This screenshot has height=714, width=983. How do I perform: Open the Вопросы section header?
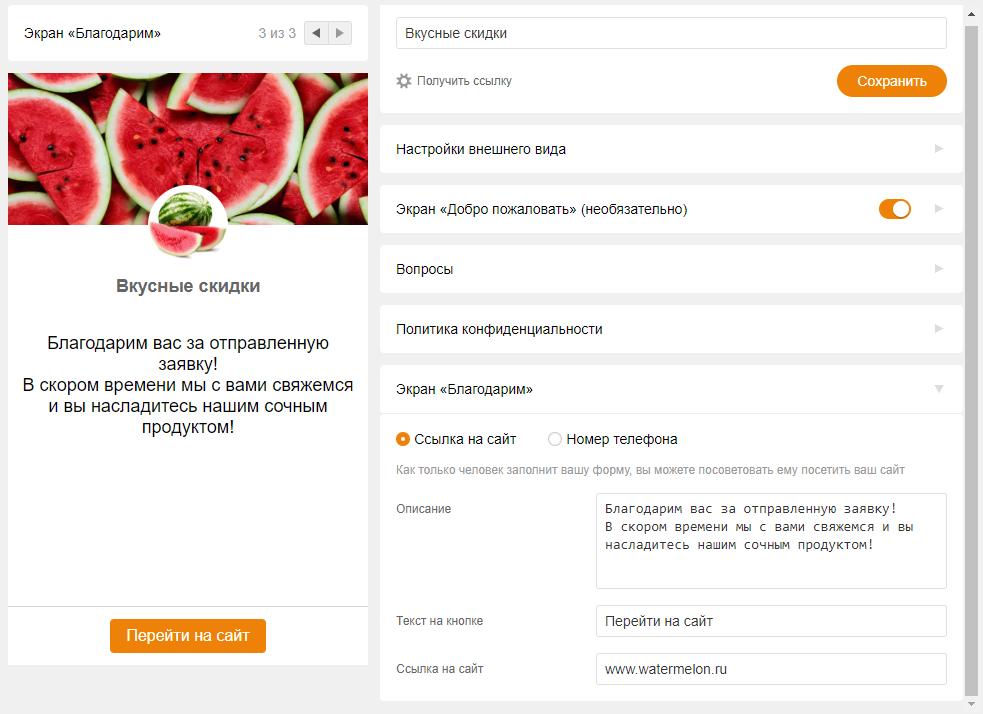[425, 269]
